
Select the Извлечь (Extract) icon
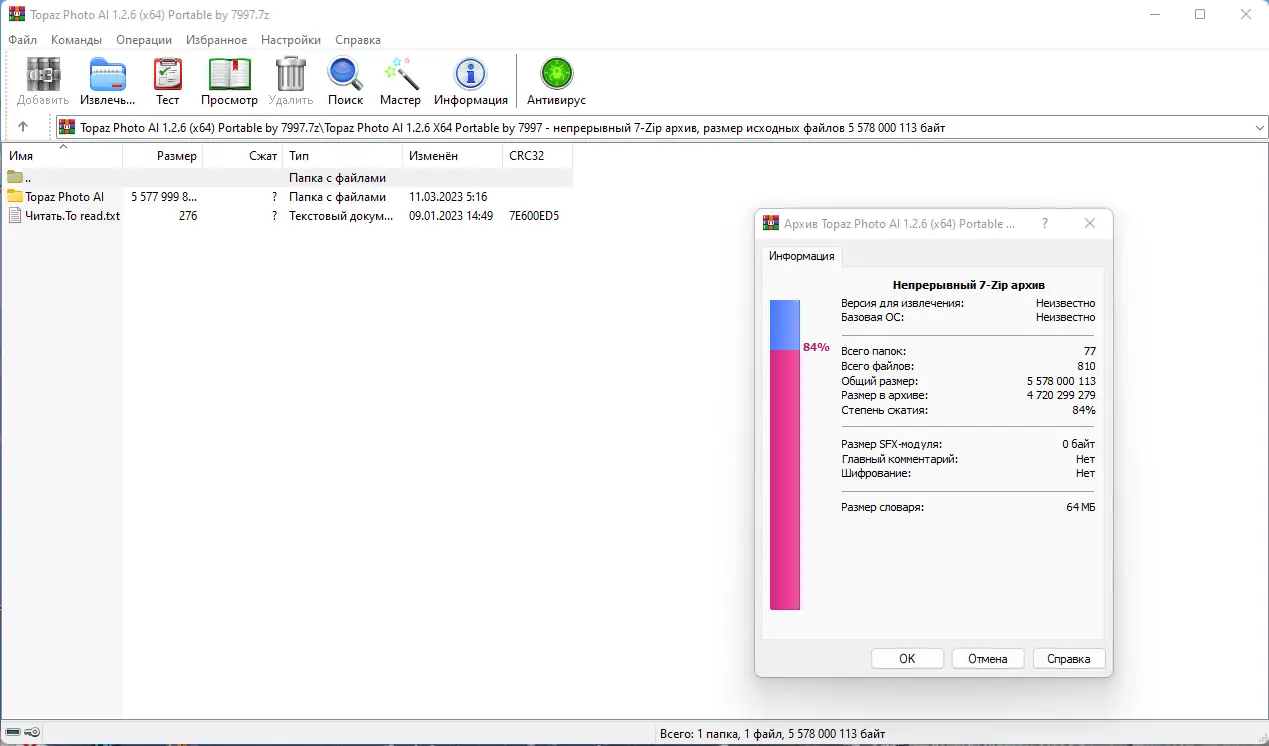106,75
